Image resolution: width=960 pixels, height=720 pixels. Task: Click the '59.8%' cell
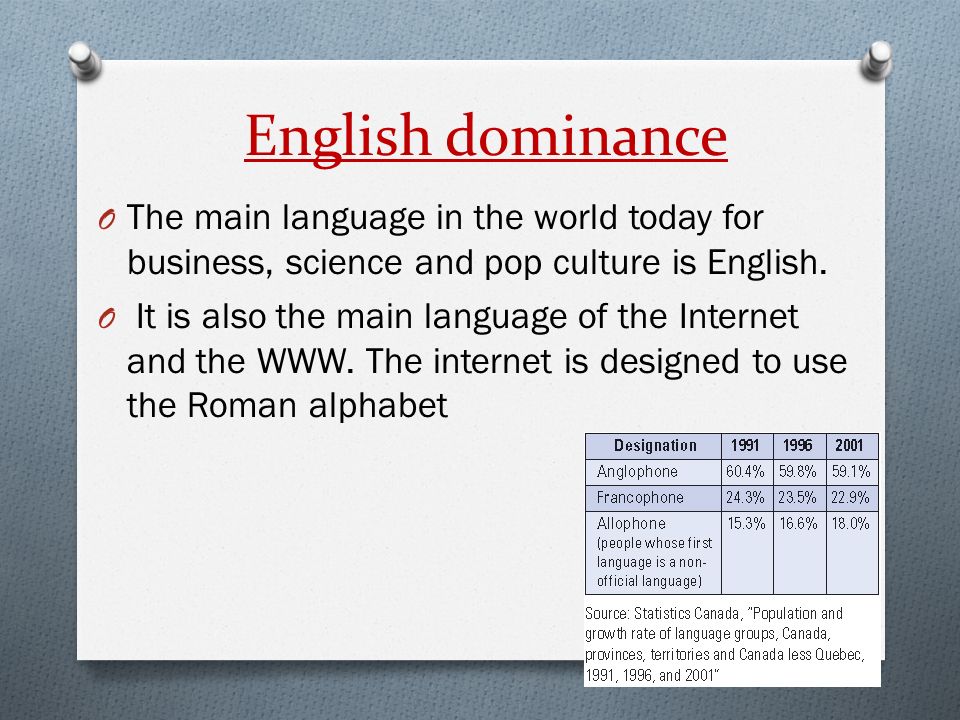point(798,471)
